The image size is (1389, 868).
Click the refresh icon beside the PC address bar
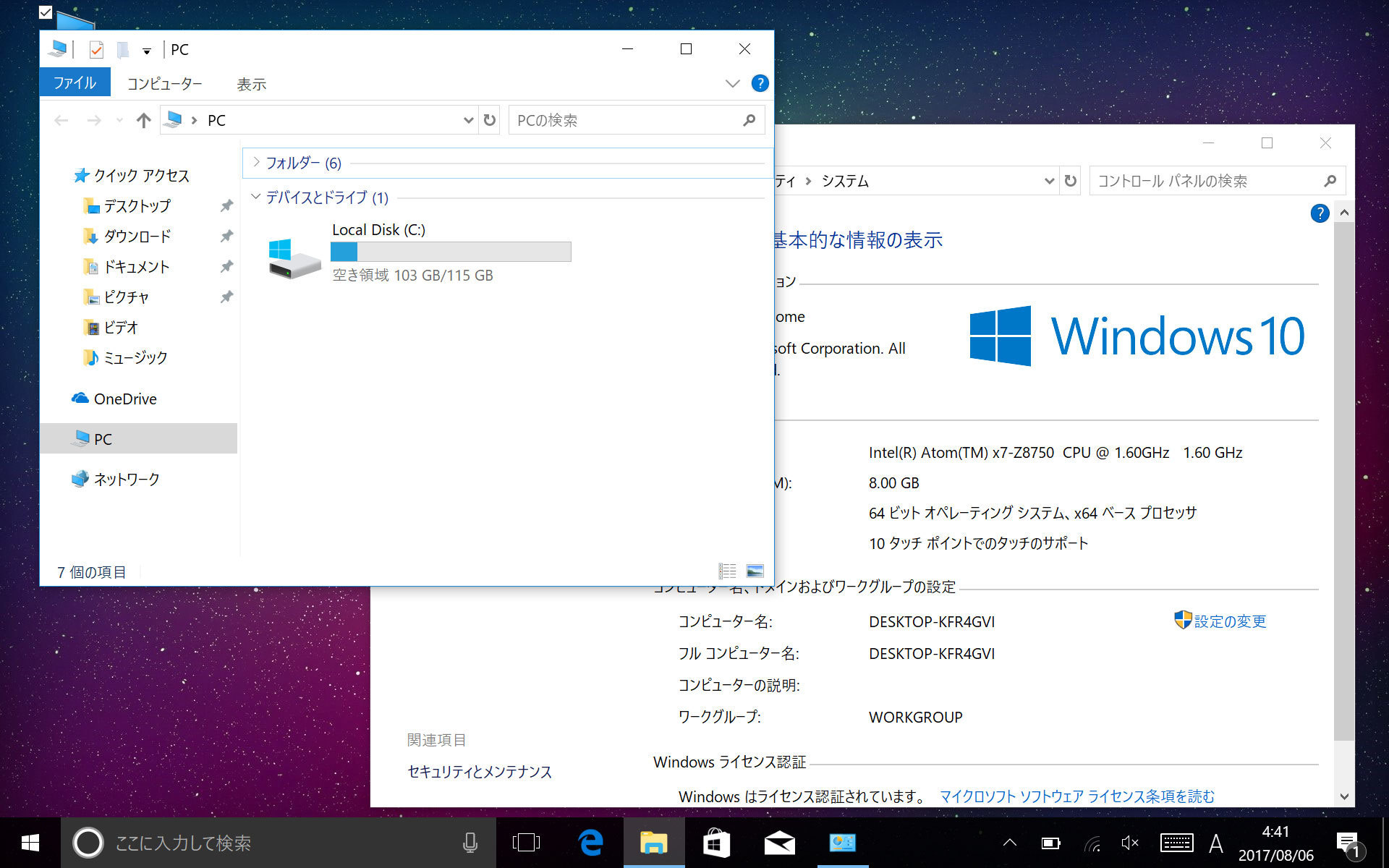coord(490,120)
